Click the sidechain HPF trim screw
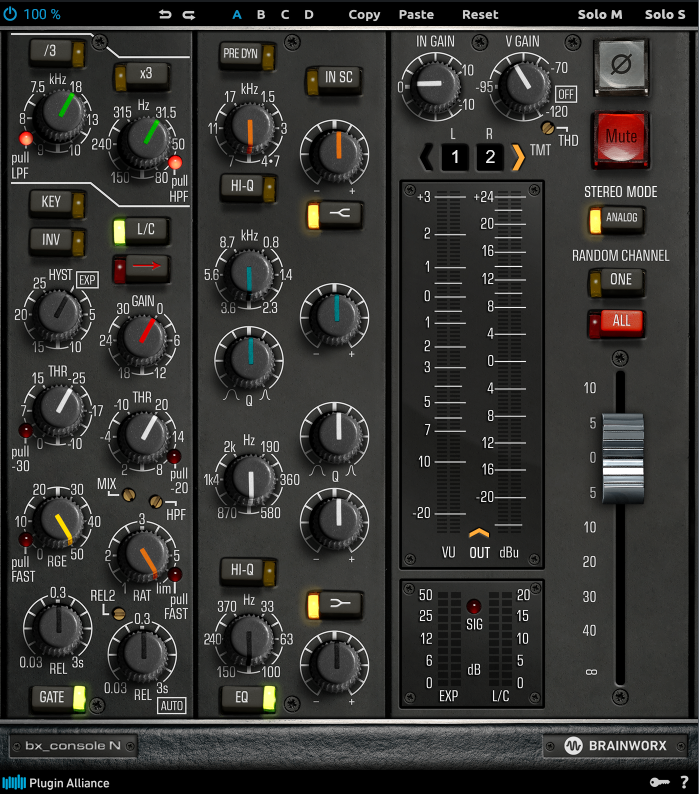The width and height of the screenshot is (699, 794). pyautogui.click(x=156, y=501)
